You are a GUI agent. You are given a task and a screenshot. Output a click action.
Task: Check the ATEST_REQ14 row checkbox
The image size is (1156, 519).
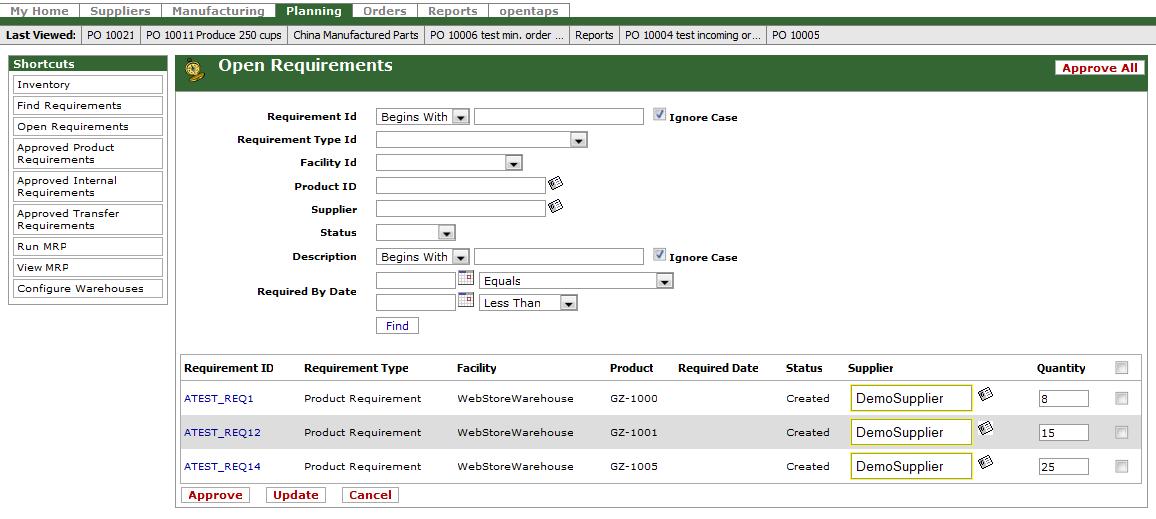pyautogui.click(x=1121, y=467)
